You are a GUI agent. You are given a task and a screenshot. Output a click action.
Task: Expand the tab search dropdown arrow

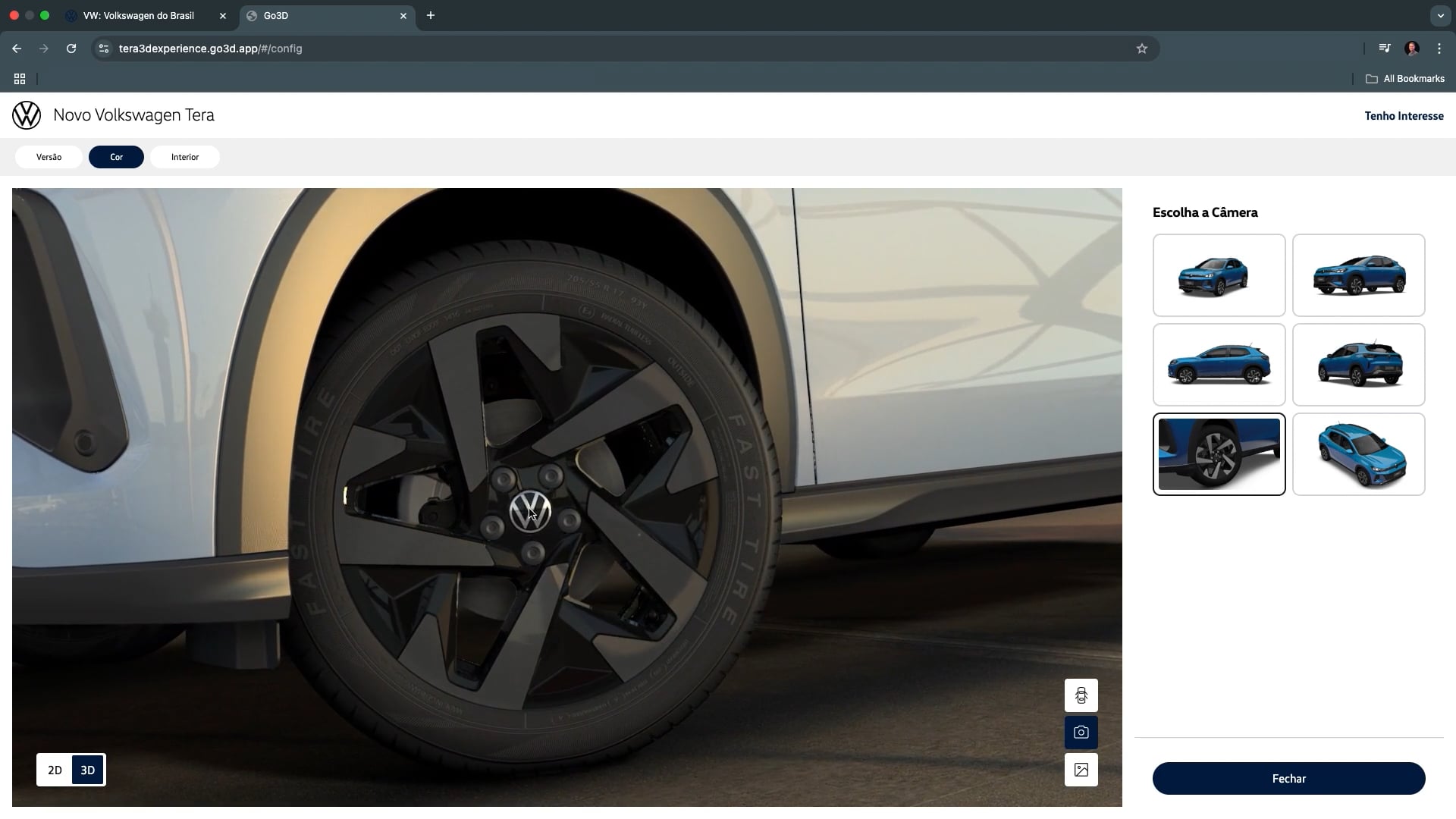click(x=1440, y=15)
